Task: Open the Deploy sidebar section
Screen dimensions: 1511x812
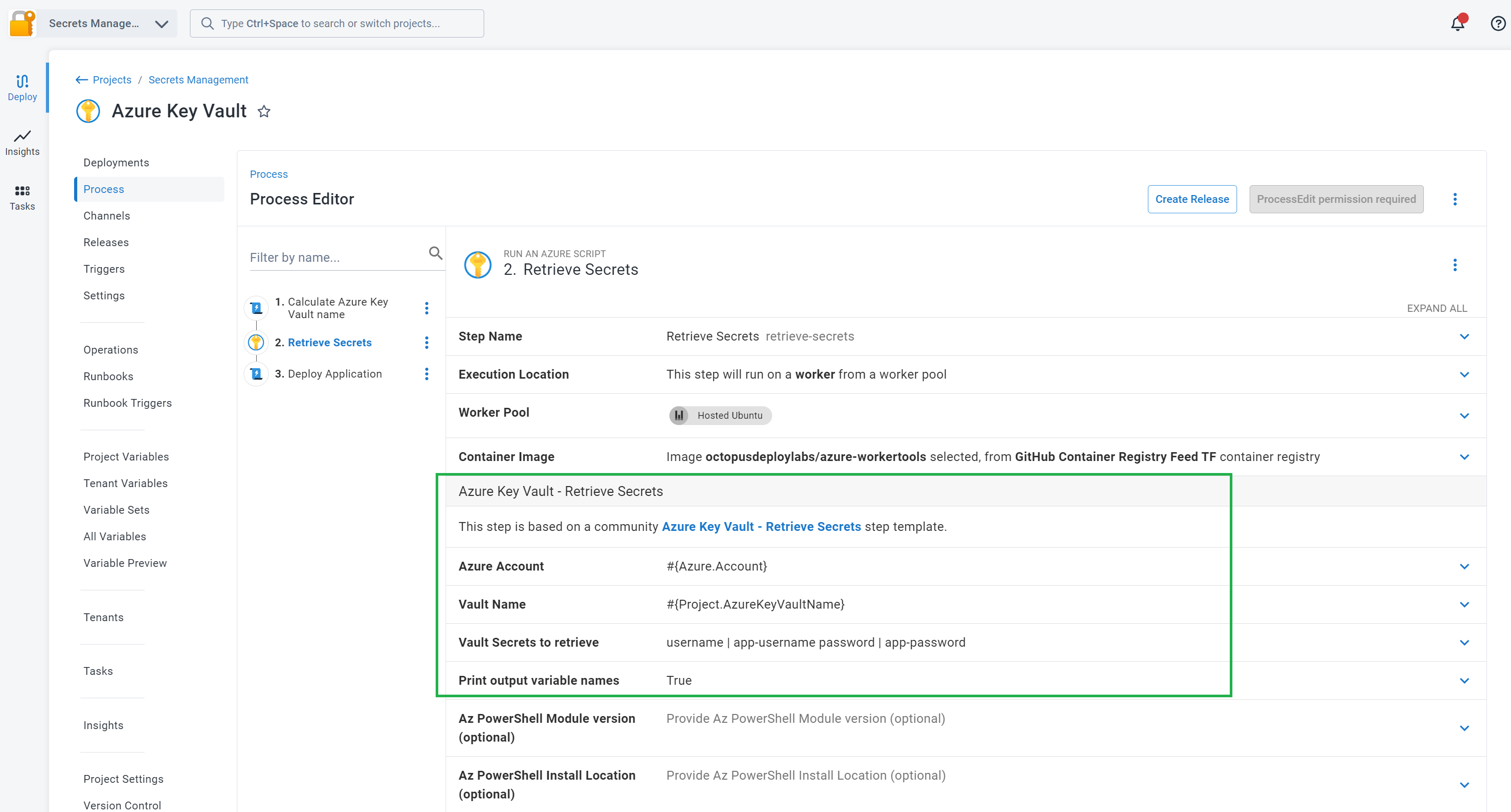Action: tap(22, 88)
